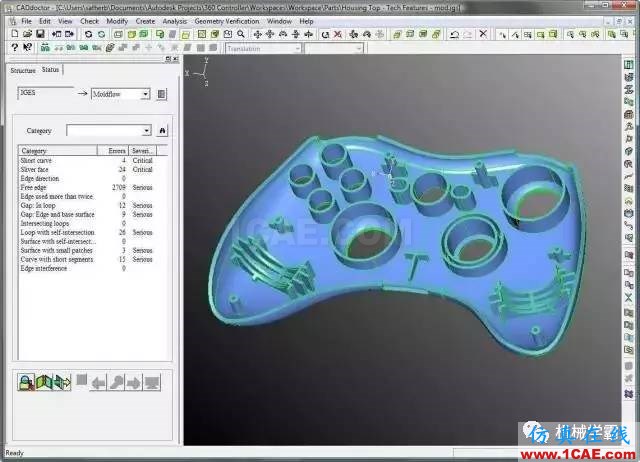Open the Window menu

(x=279, y=21)
